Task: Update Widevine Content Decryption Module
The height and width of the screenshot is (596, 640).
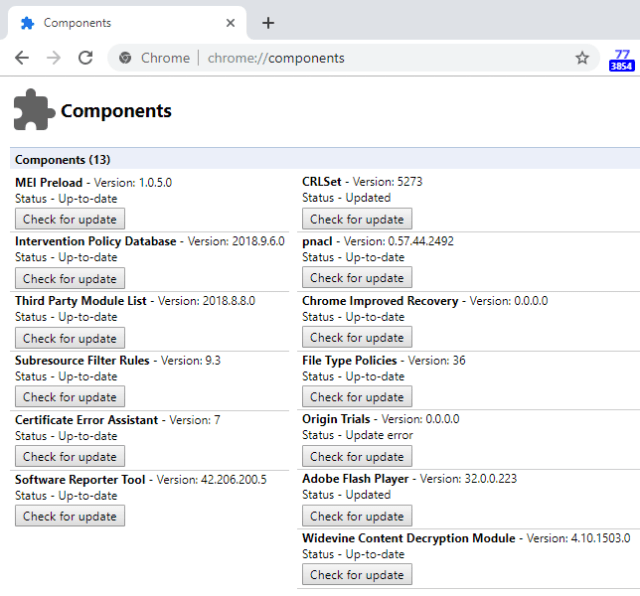Action: [357, 575]
